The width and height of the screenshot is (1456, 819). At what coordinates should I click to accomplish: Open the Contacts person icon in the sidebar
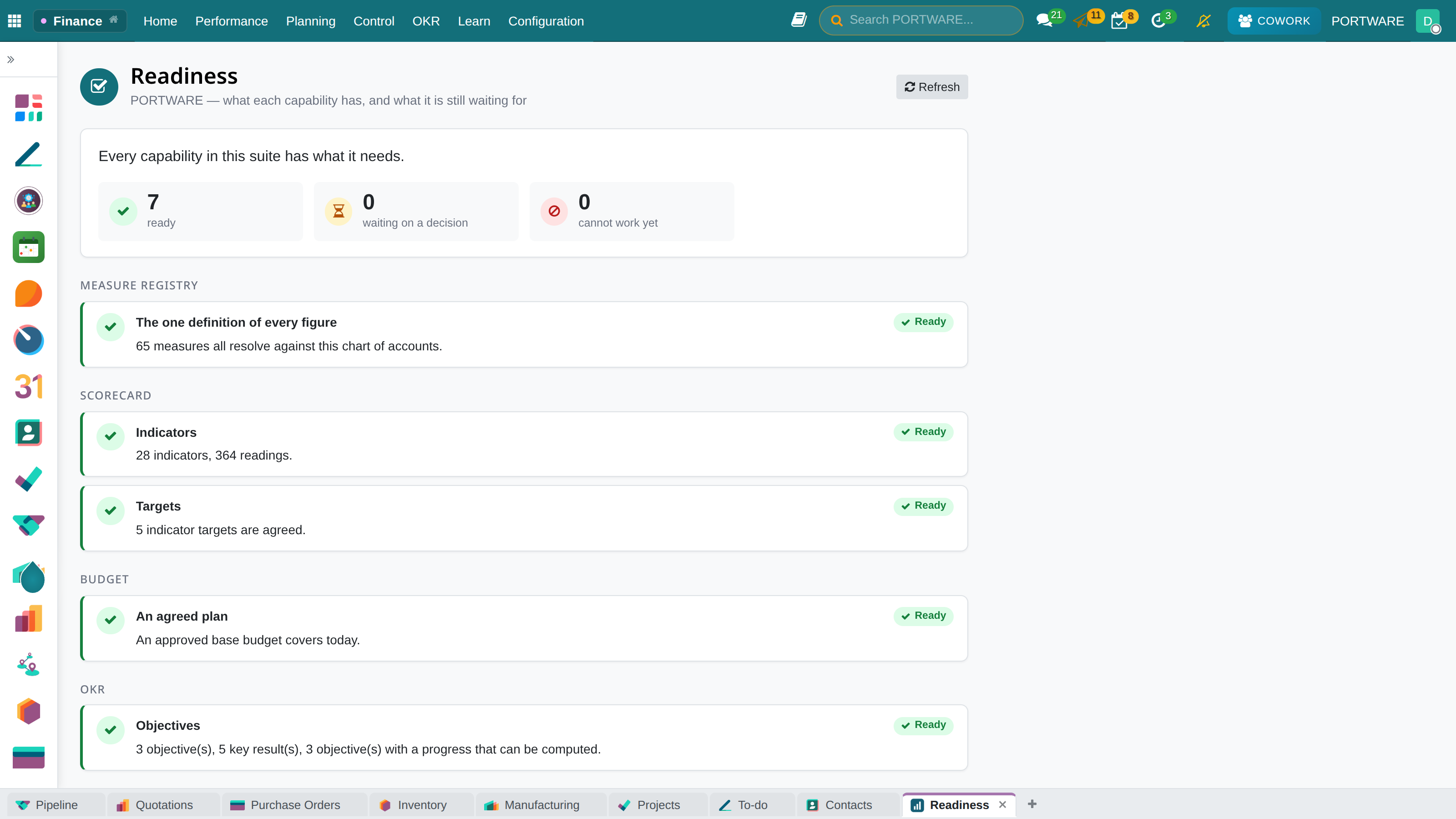point(28,433)
